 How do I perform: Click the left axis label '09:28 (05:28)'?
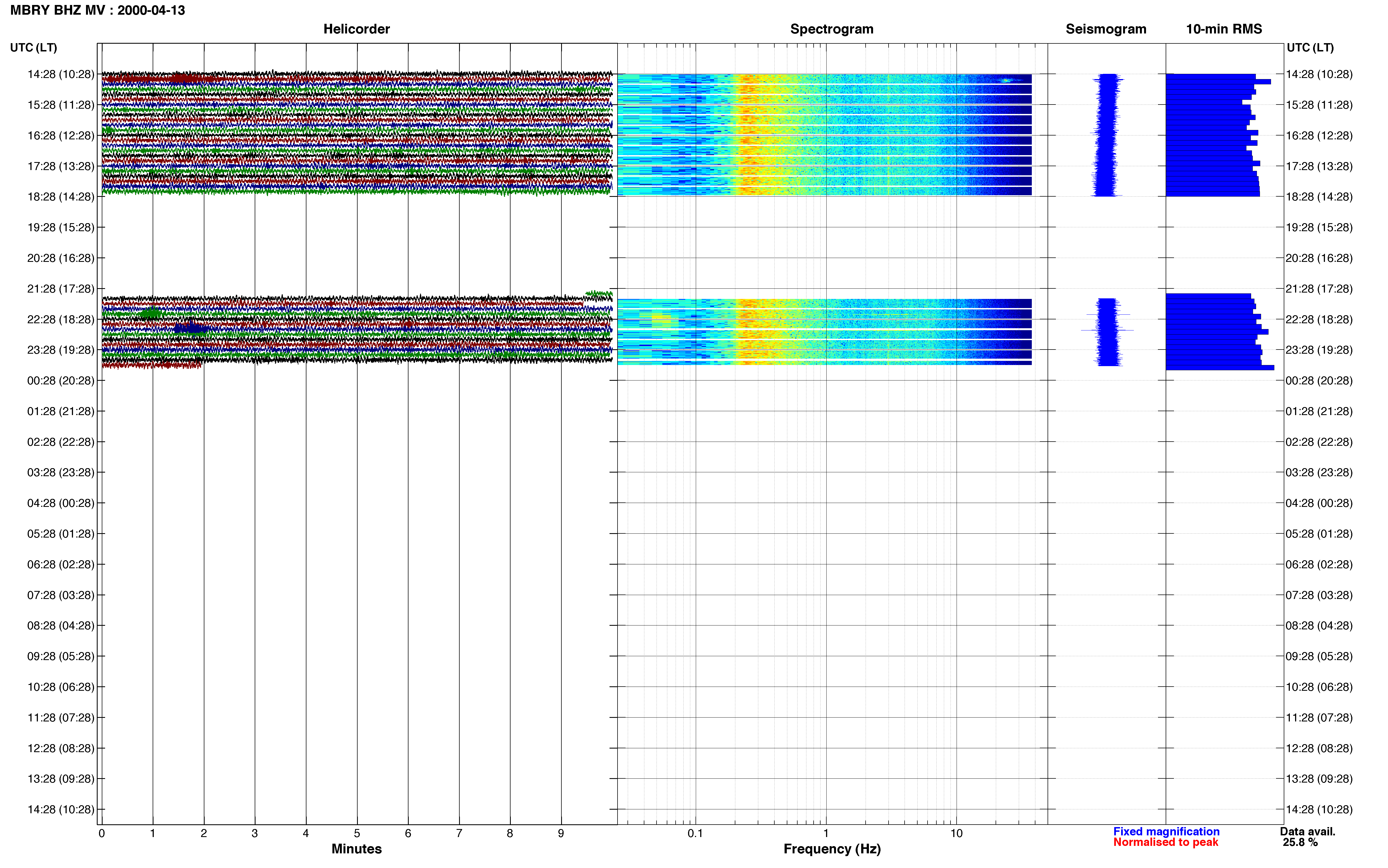pos(61,656)
